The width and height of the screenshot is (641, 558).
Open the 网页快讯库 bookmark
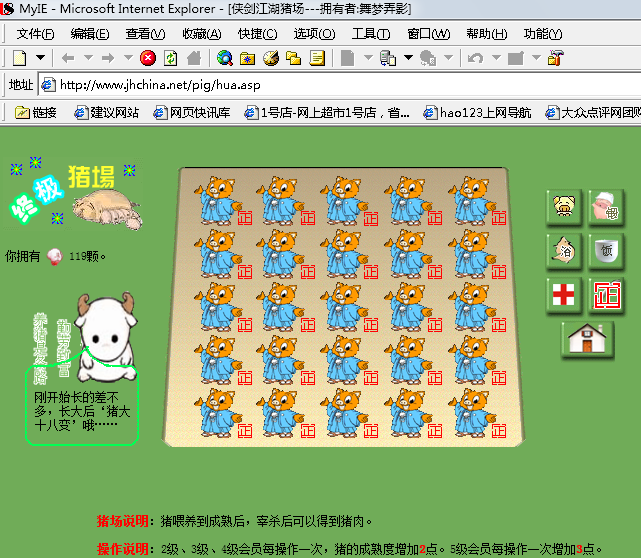(x=192, y=112)
